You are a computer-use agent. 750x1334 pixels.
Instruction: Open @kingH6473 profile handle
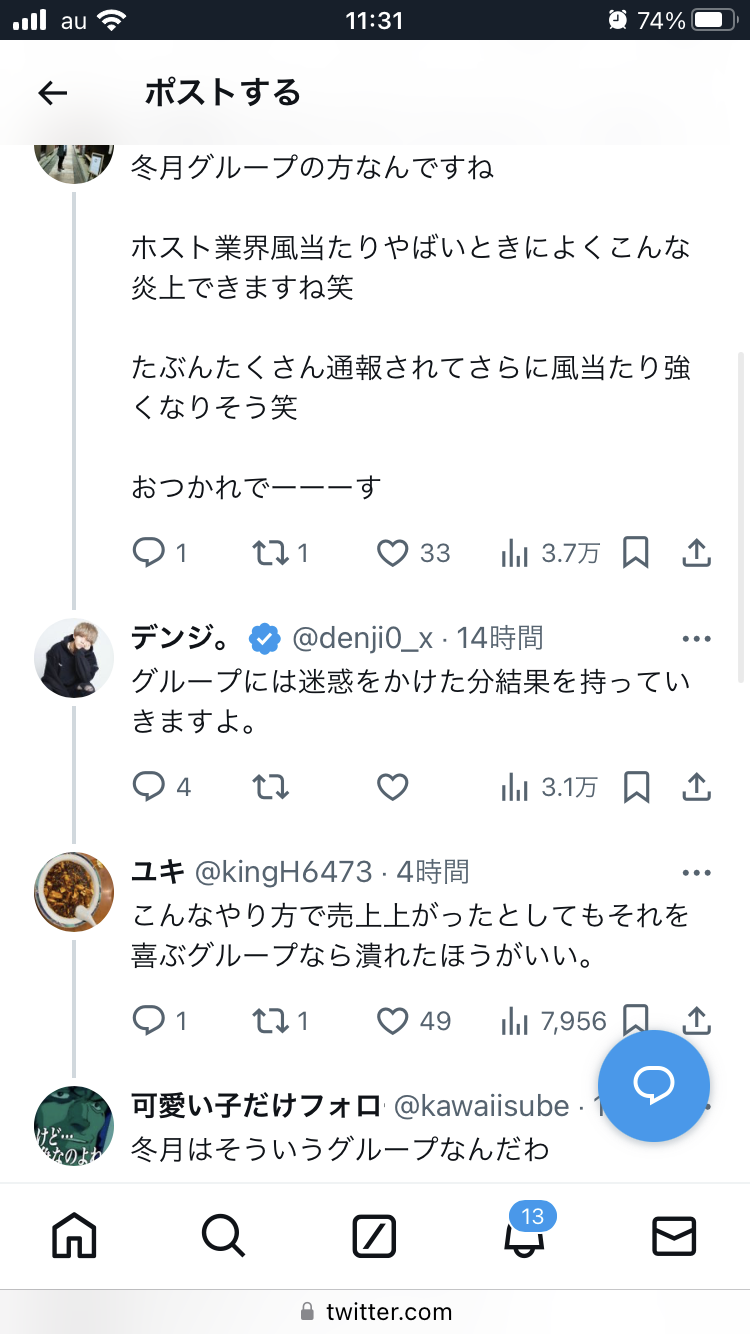pyautogui.click(x=282, y=872)
